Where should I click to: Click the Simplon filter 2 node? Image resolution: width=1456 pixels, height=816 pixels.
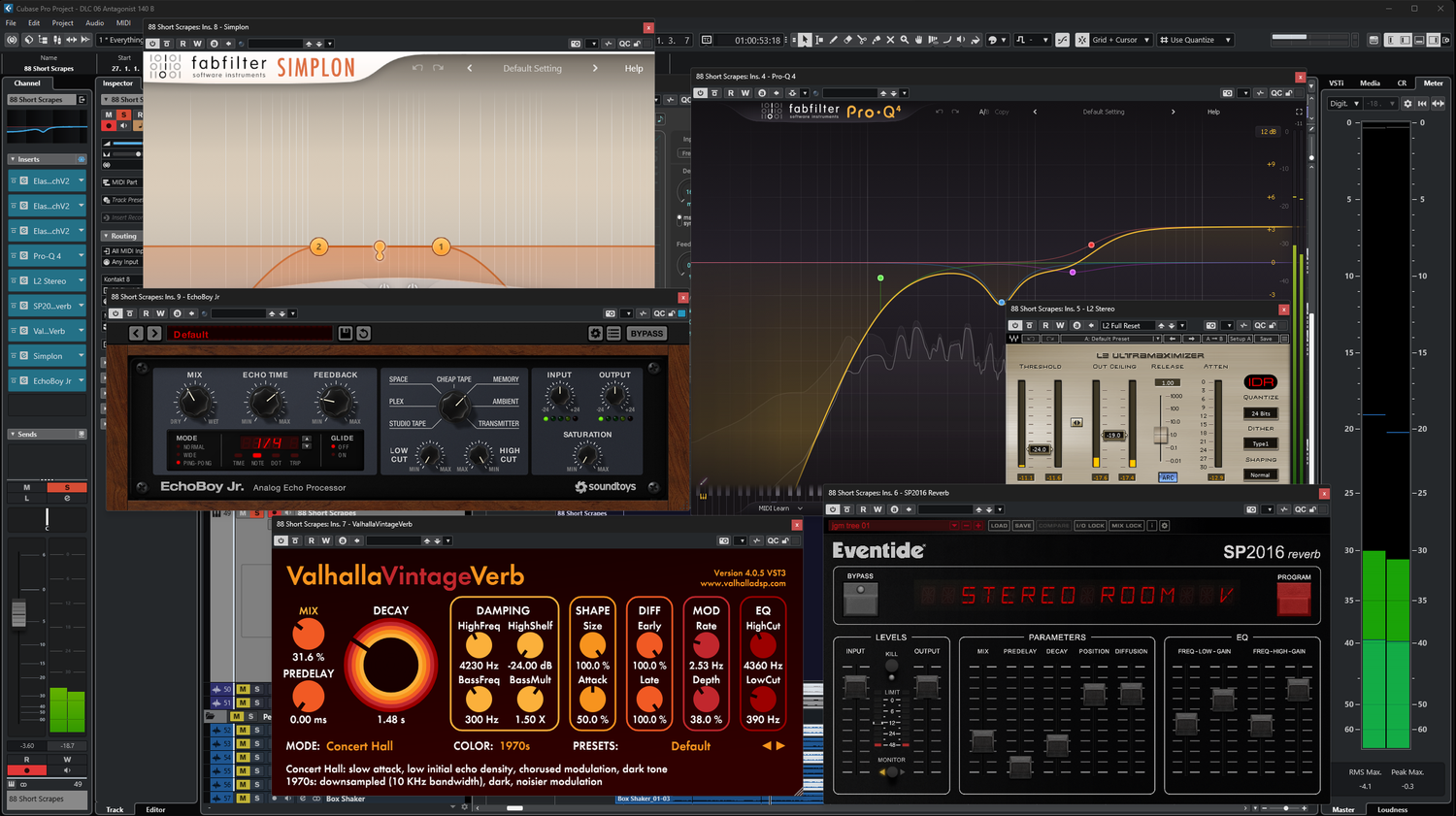318,246
